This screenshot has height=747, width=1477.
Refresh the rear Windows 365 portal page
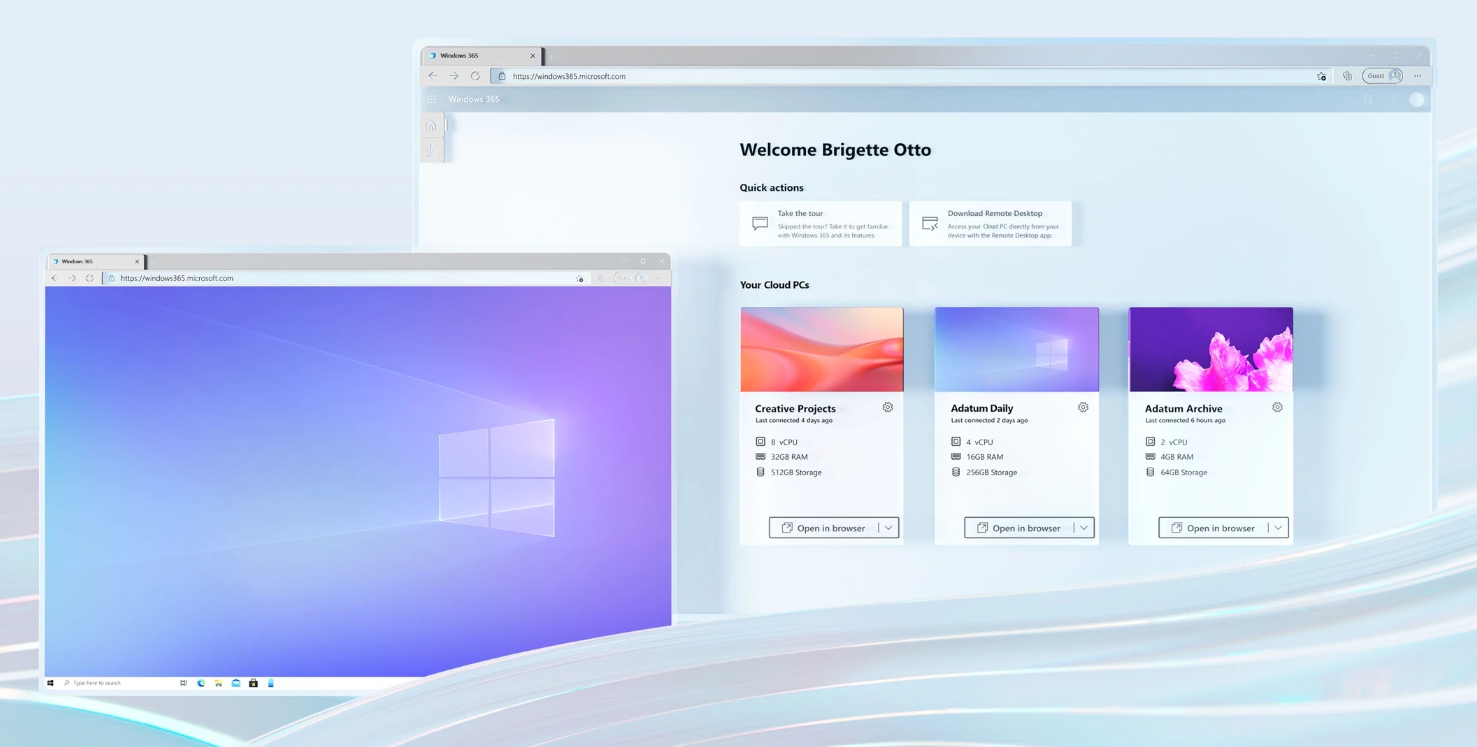click(x=475, y=76)
